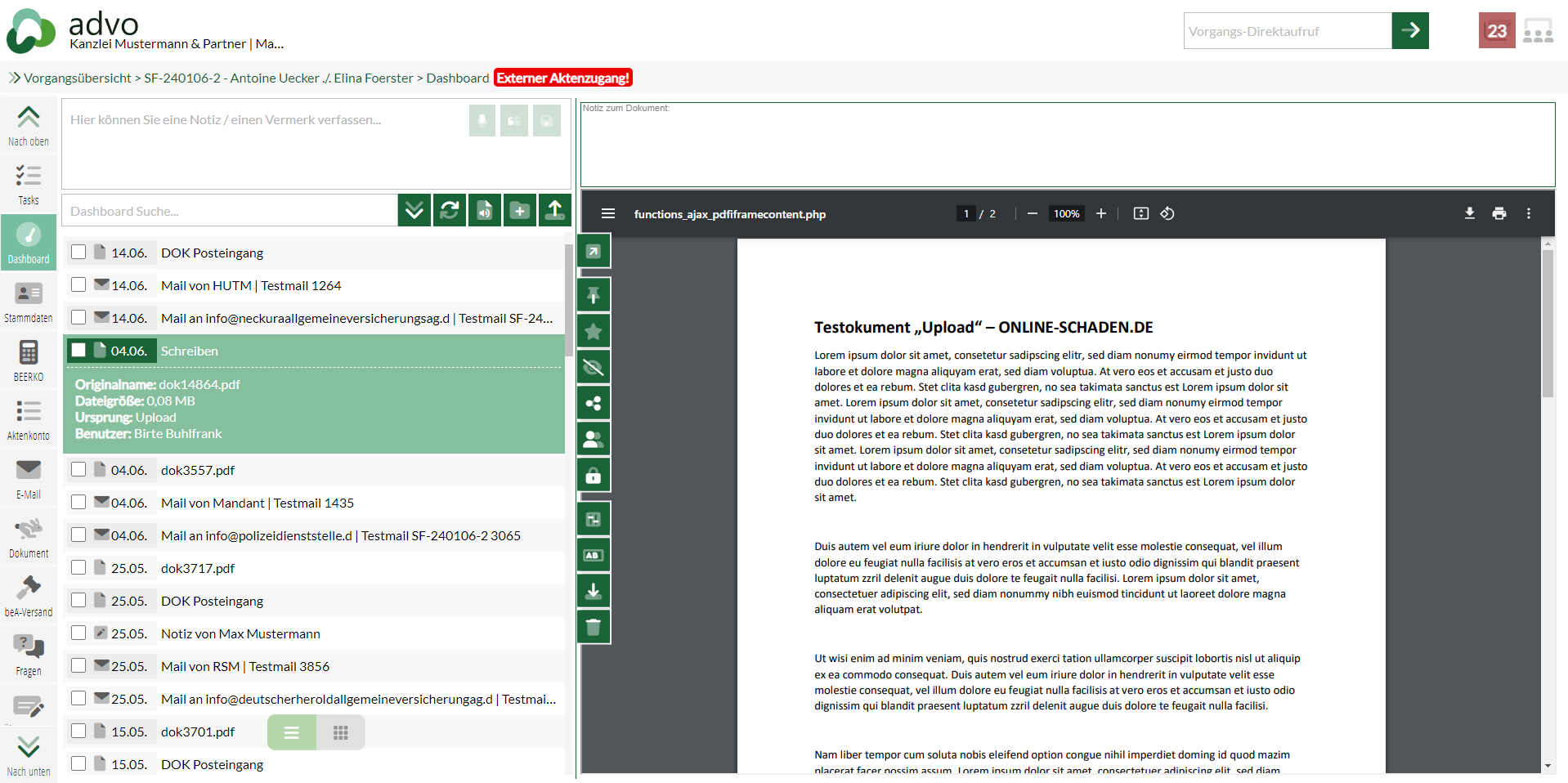
Task: Click the PDF zoom in plus button
Action: click(1101, 213)
